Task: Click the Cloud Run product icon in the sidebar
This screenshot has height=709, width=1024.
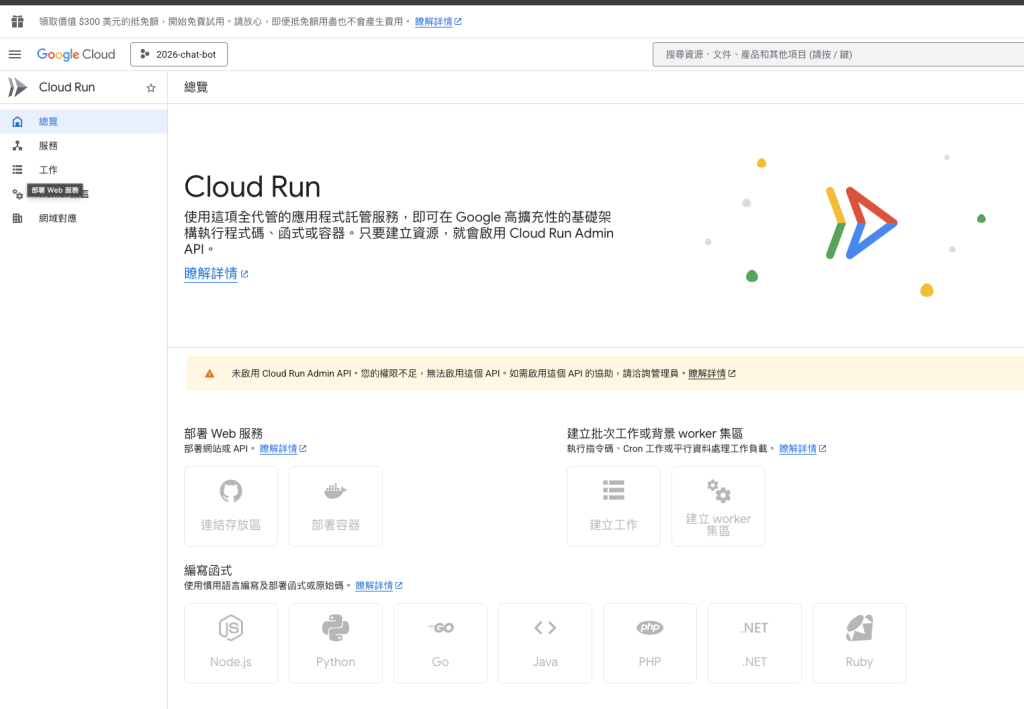Action: pos(18,87)
